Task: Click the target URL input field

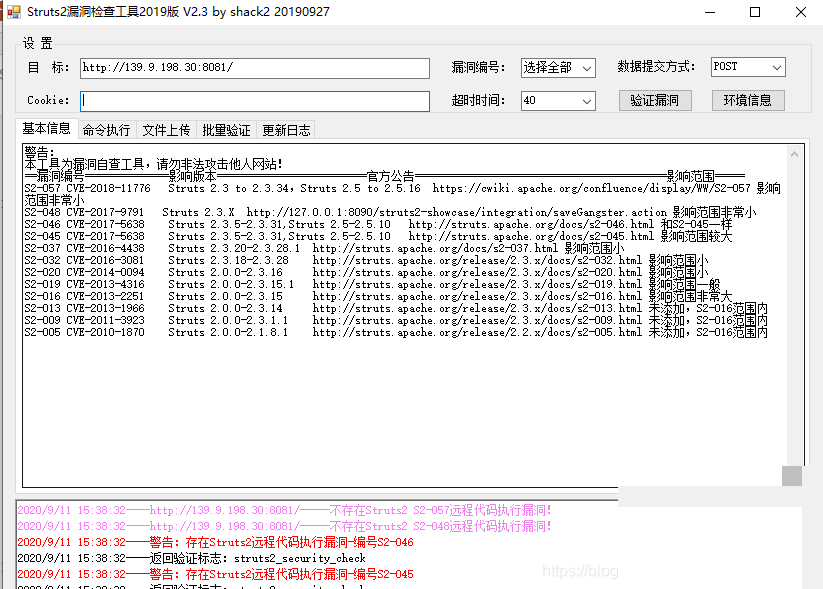Action: tap(255, 68)
